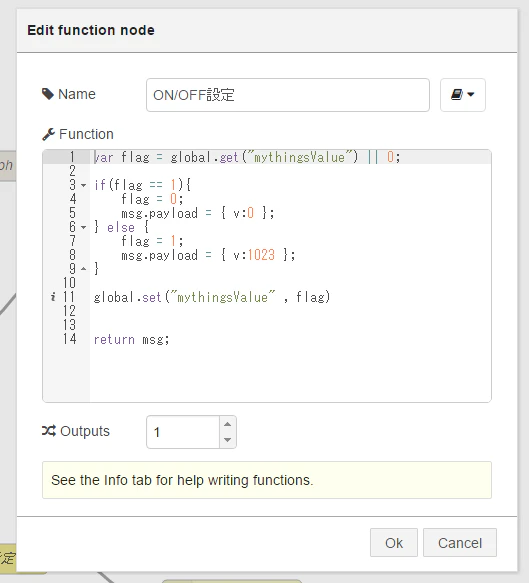Click the Outputs number field

pyautogui.click(x=183, y=432)
